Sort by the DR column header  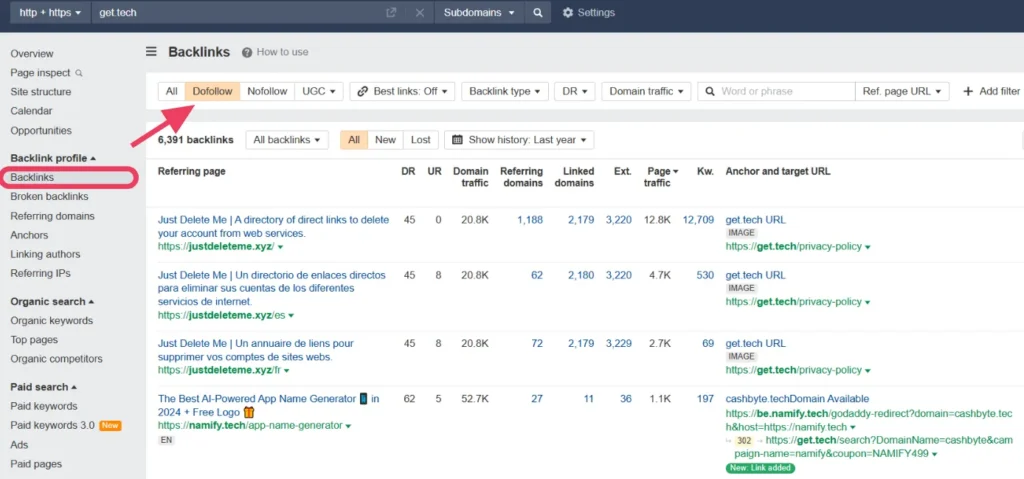coord(408,171)
